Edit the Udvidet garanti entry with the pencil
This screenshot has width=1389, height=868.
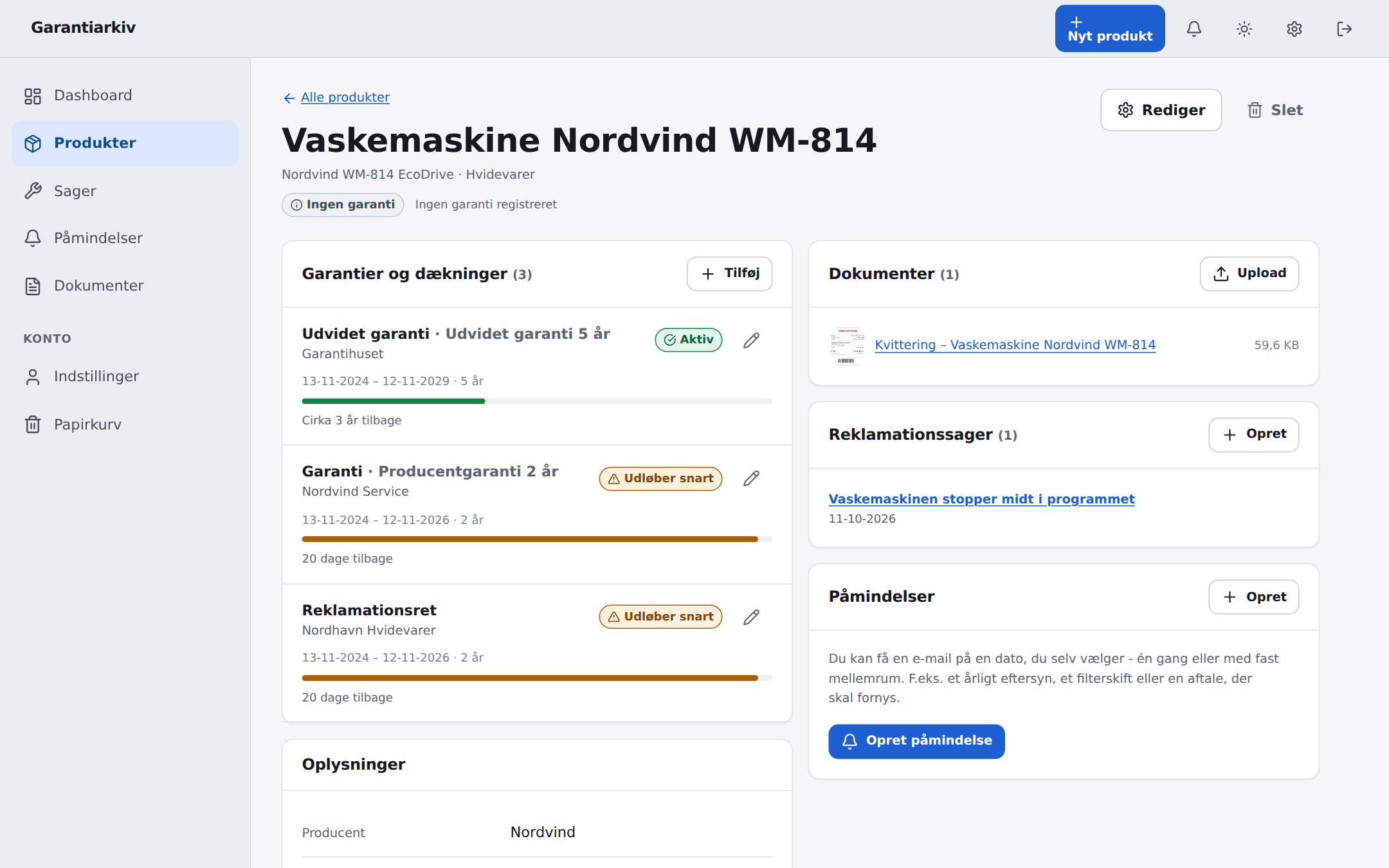(751, 340)
